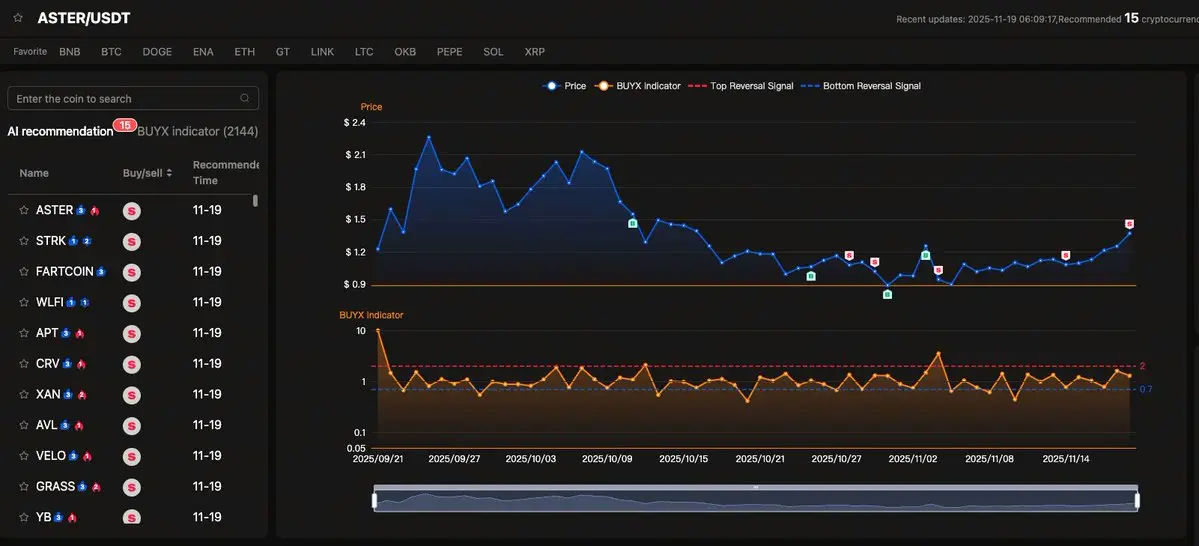The image size is (1199, 546).
Task: Toggle the Price series in chart legend
Action: coord(564,86)
